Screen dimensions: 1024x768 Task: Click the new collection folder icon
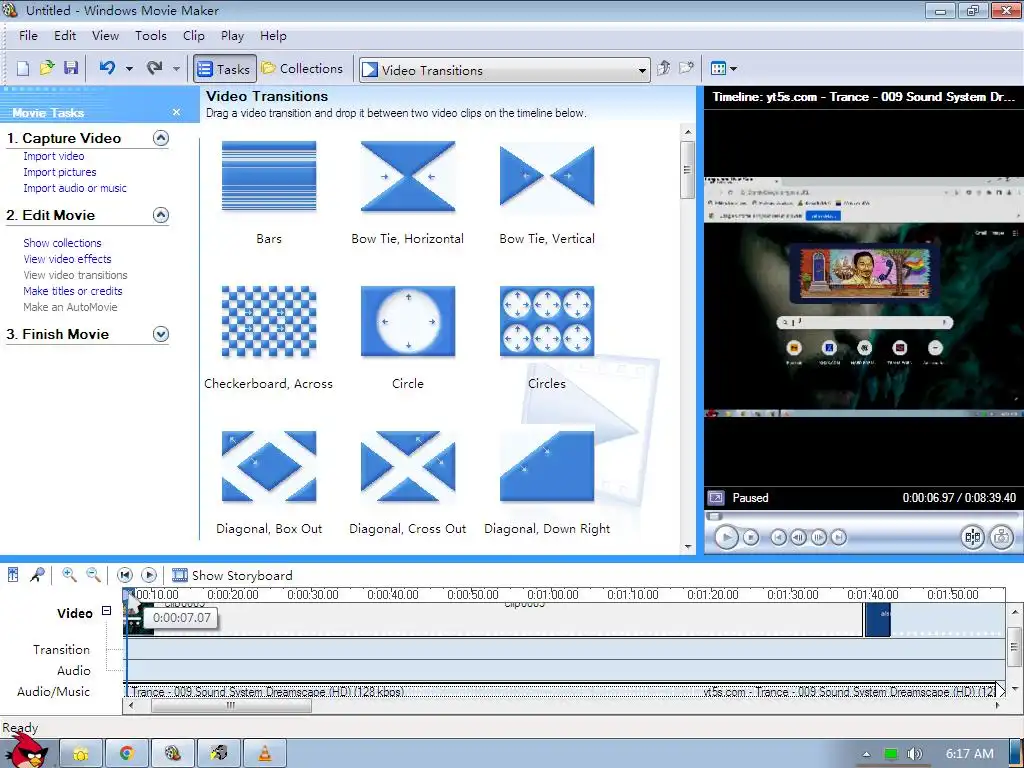click(x=686, y=68)
